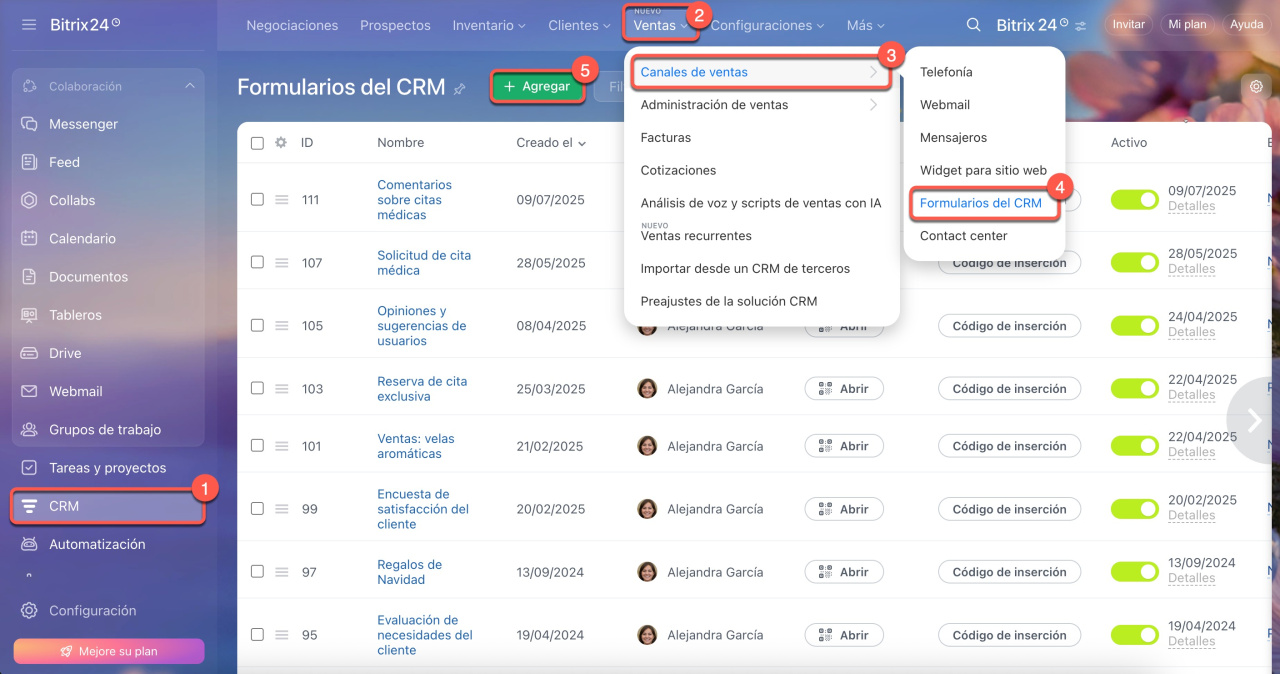Collapse the Colaboración sidebar section

190,86
